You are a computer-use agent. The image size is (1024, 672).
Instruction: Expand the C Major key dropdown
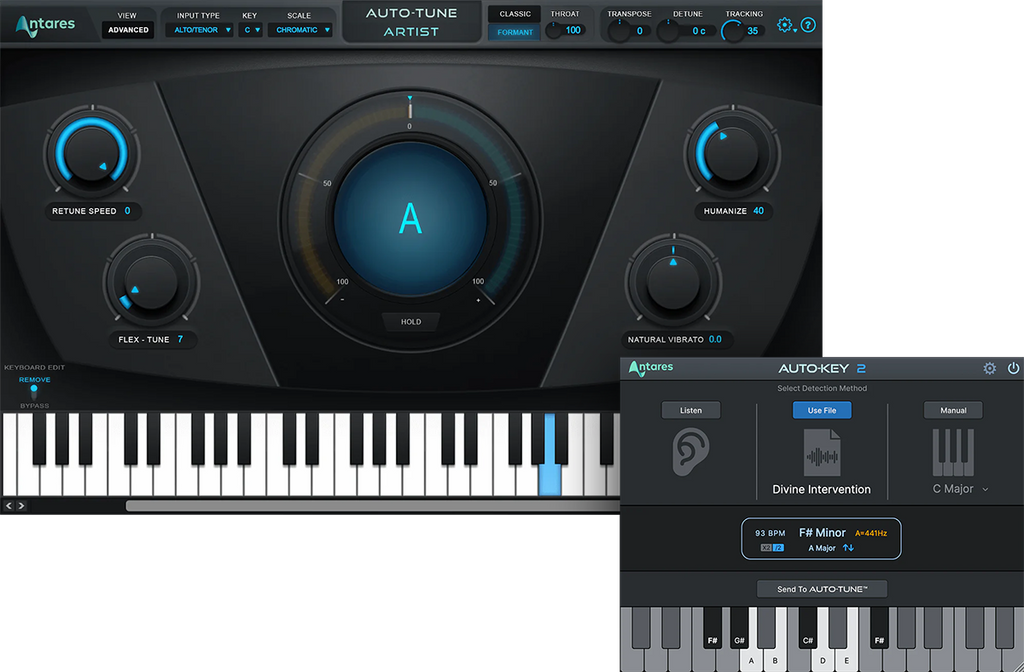[960, 489]
